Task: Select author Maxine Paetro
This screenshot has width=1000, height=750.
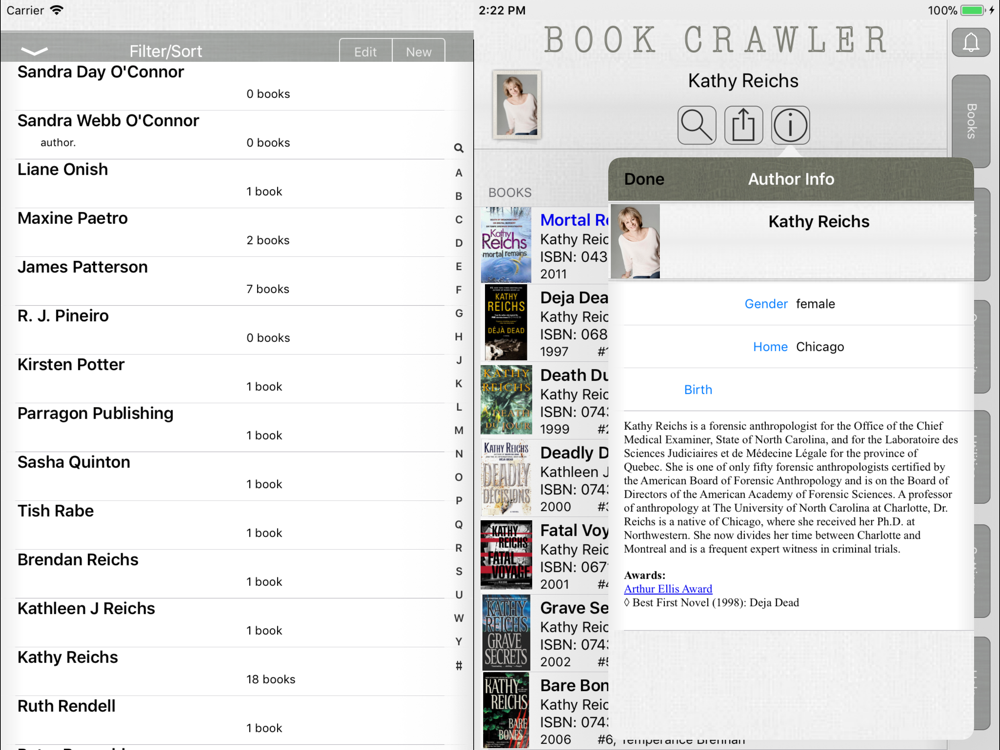Action: click(x=230, y=233)
